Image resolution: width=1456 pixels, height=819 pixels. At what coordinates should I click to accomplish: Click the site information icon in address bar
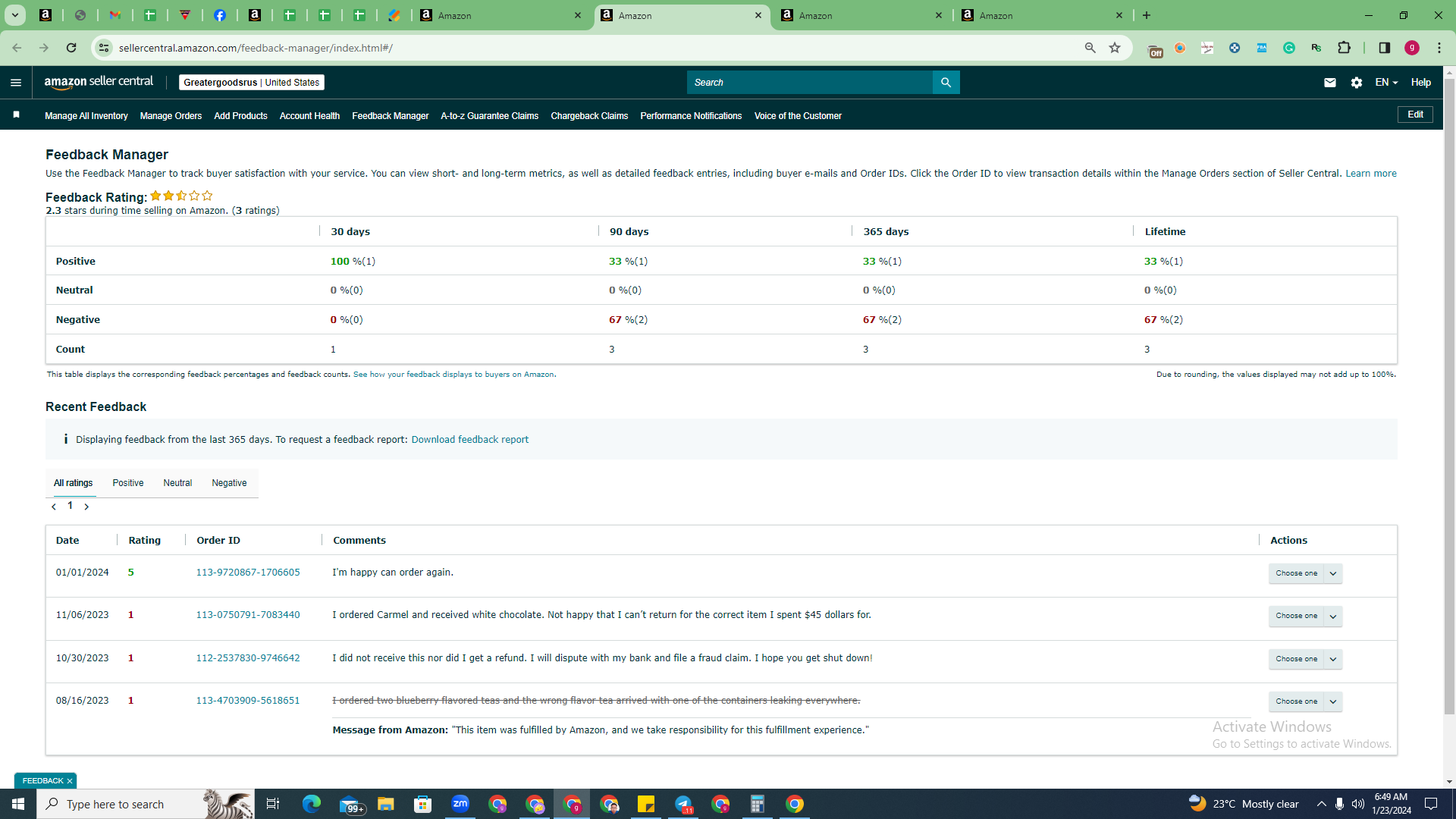[x=105, y=48]
